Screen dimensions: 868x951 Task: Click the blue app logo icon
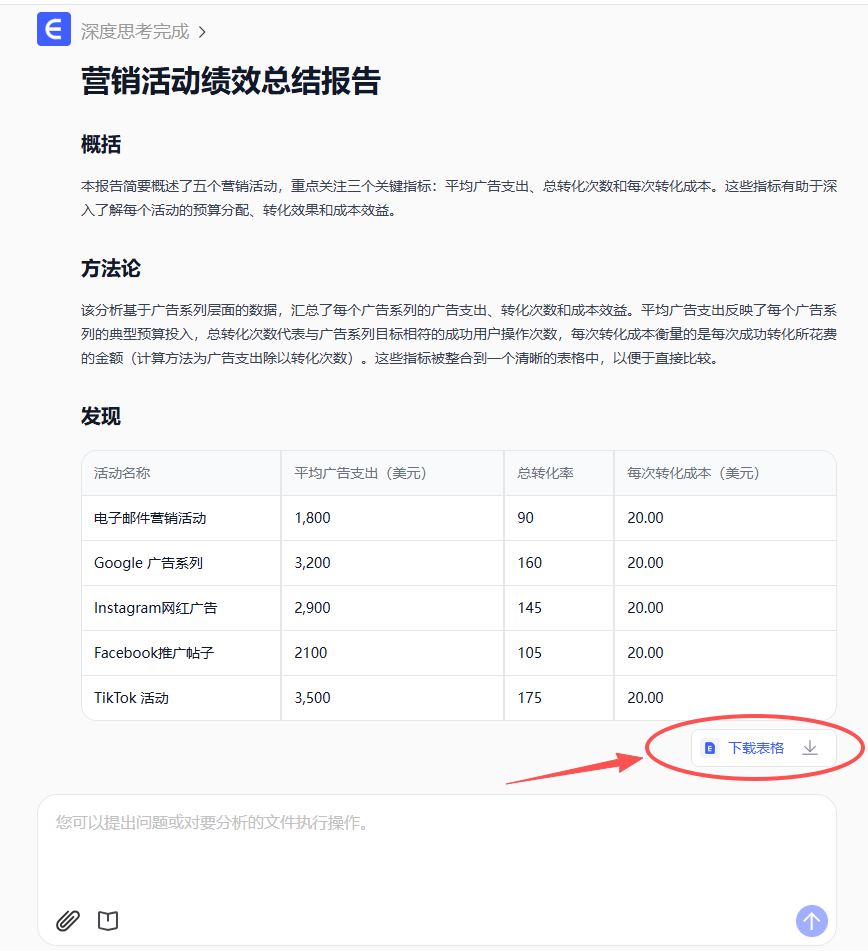(54, 30)
